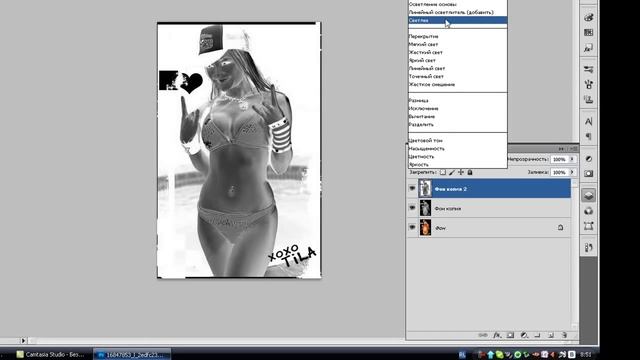Toggle lock image pixels brush icon
The height and width of the screenshot is (360, 640).
coord(452,172)
